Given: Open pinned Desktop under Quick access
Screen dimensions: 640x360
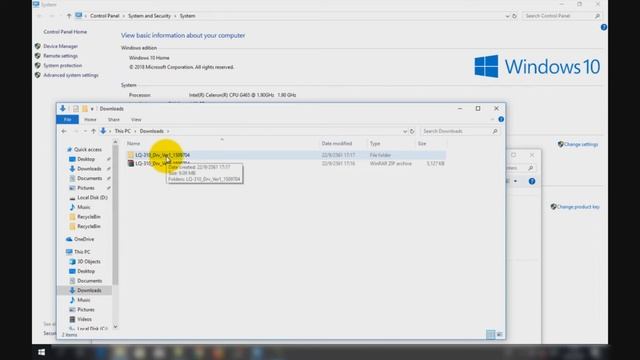Looking at the screenshot, I should pos(86,159).
